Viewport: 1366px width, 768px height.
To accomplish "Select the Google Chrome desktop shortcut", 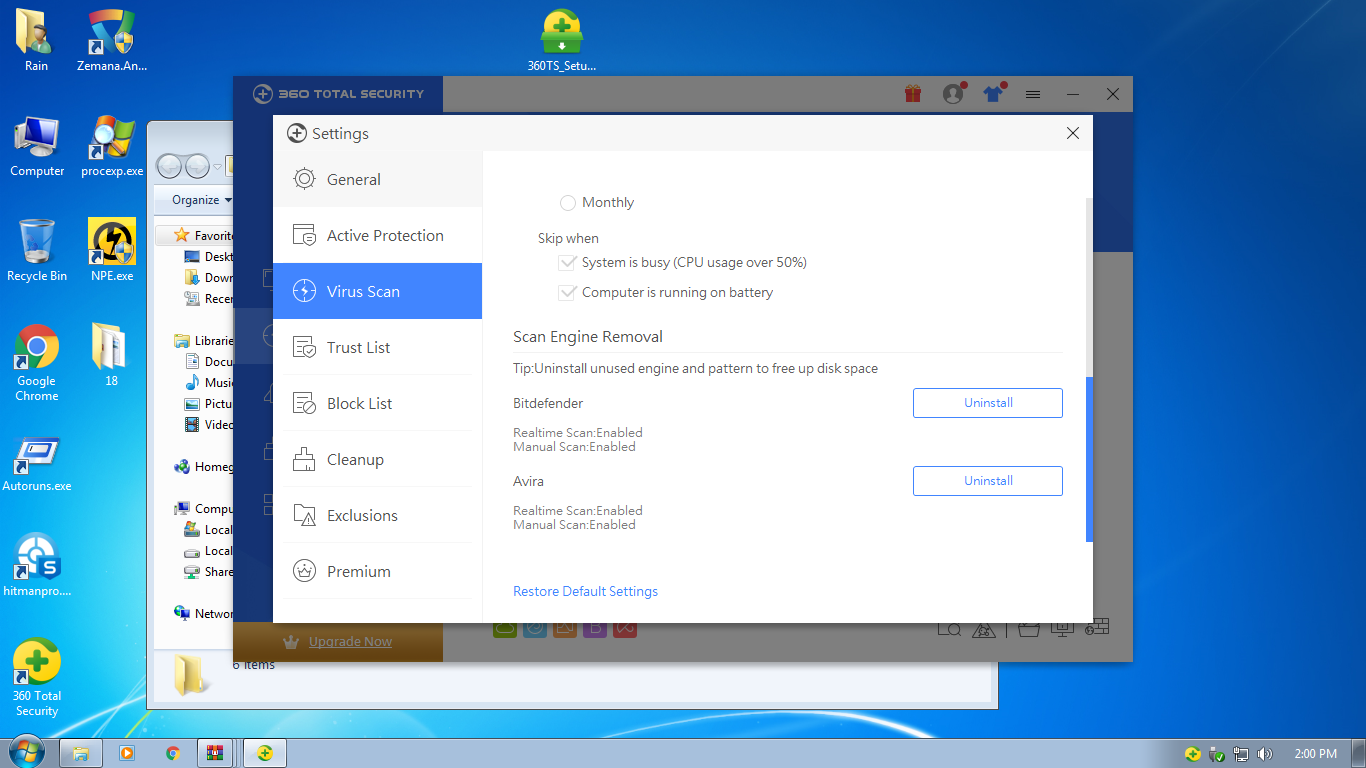I will pos(37,363).
